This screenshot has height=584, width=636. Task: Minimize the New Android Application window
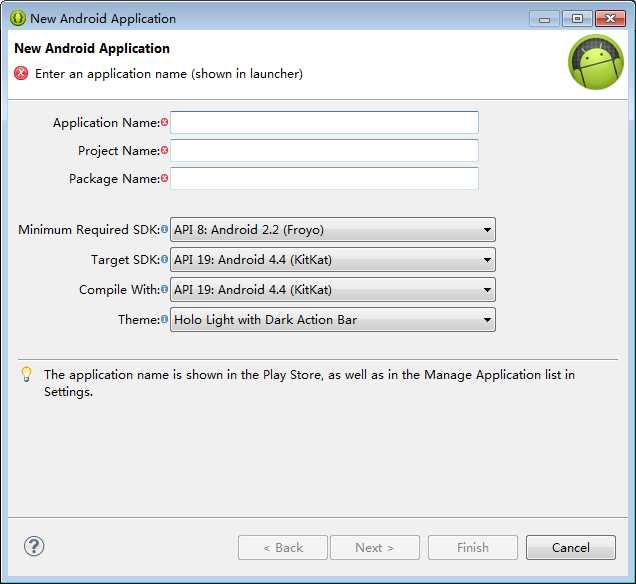pos(544,19)
